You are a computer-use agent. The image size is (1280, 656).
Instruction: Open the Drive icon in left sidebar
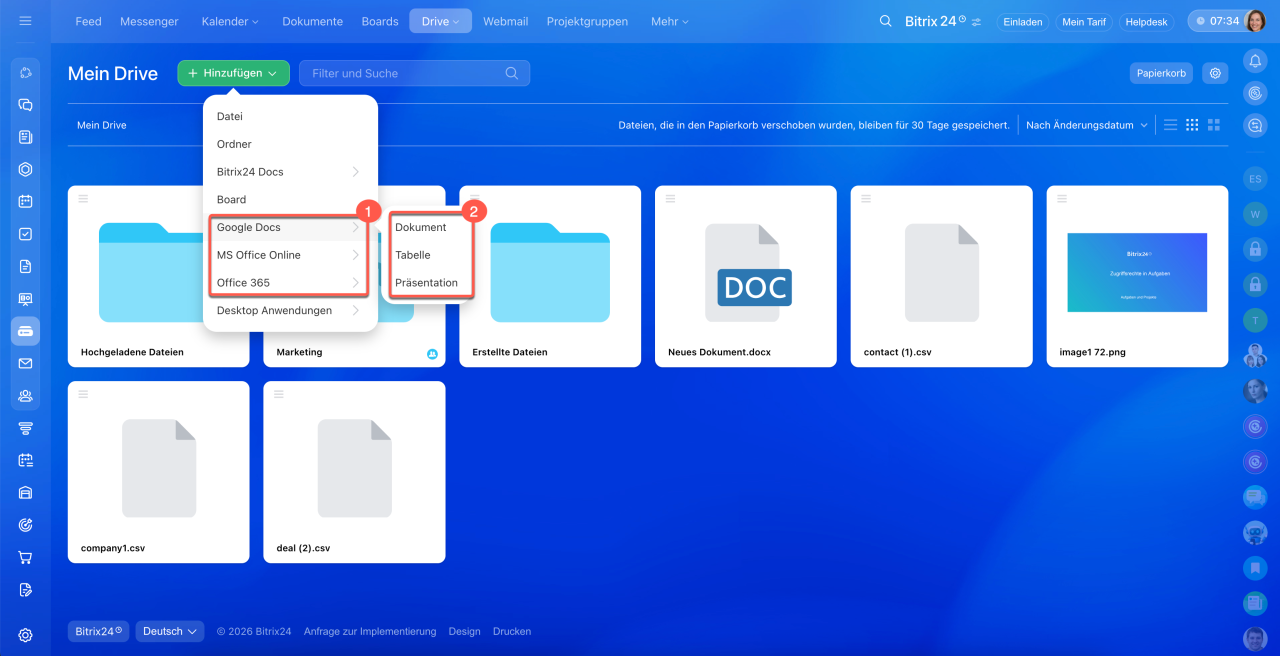pyautogui.click(x=26, y=331)
